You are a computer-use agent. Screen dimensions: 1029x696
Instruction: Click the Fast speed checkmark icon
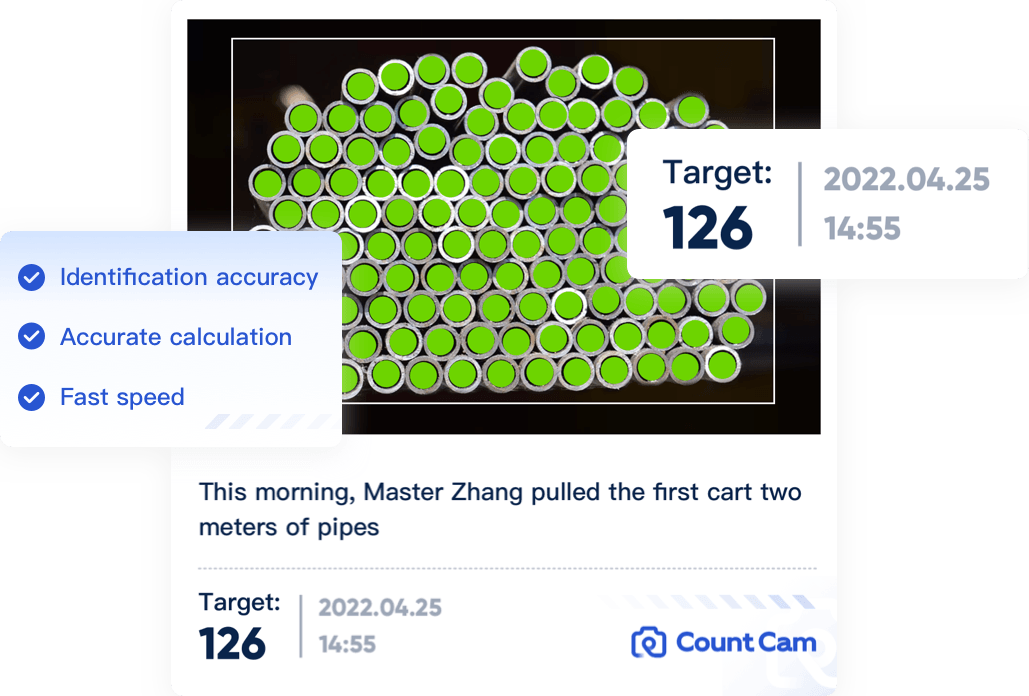pyautogui.click(x=32, y=398)
